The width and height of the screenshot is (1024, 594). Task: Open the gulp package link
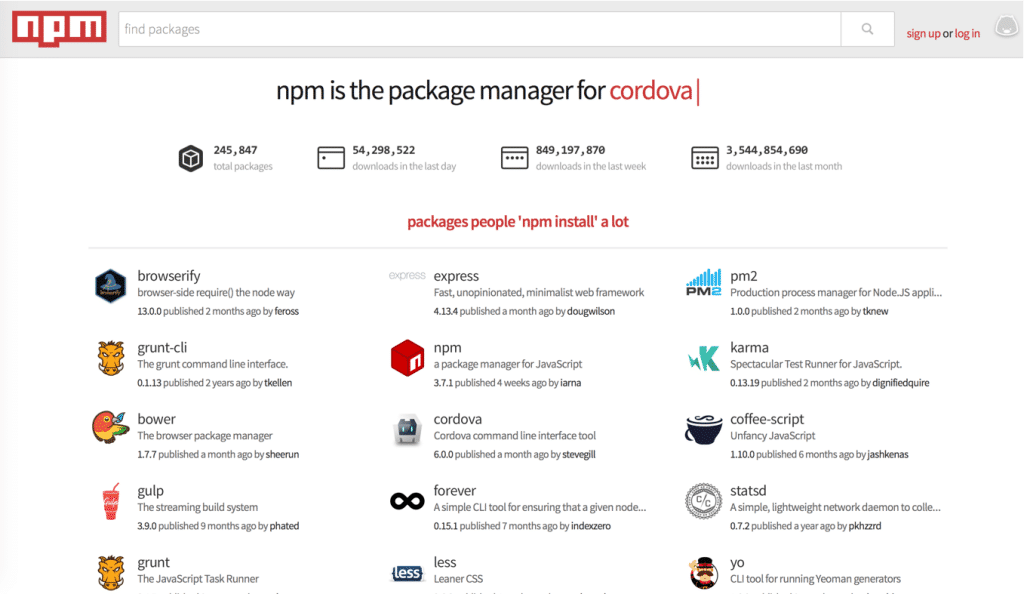click(x=150, y=490)
